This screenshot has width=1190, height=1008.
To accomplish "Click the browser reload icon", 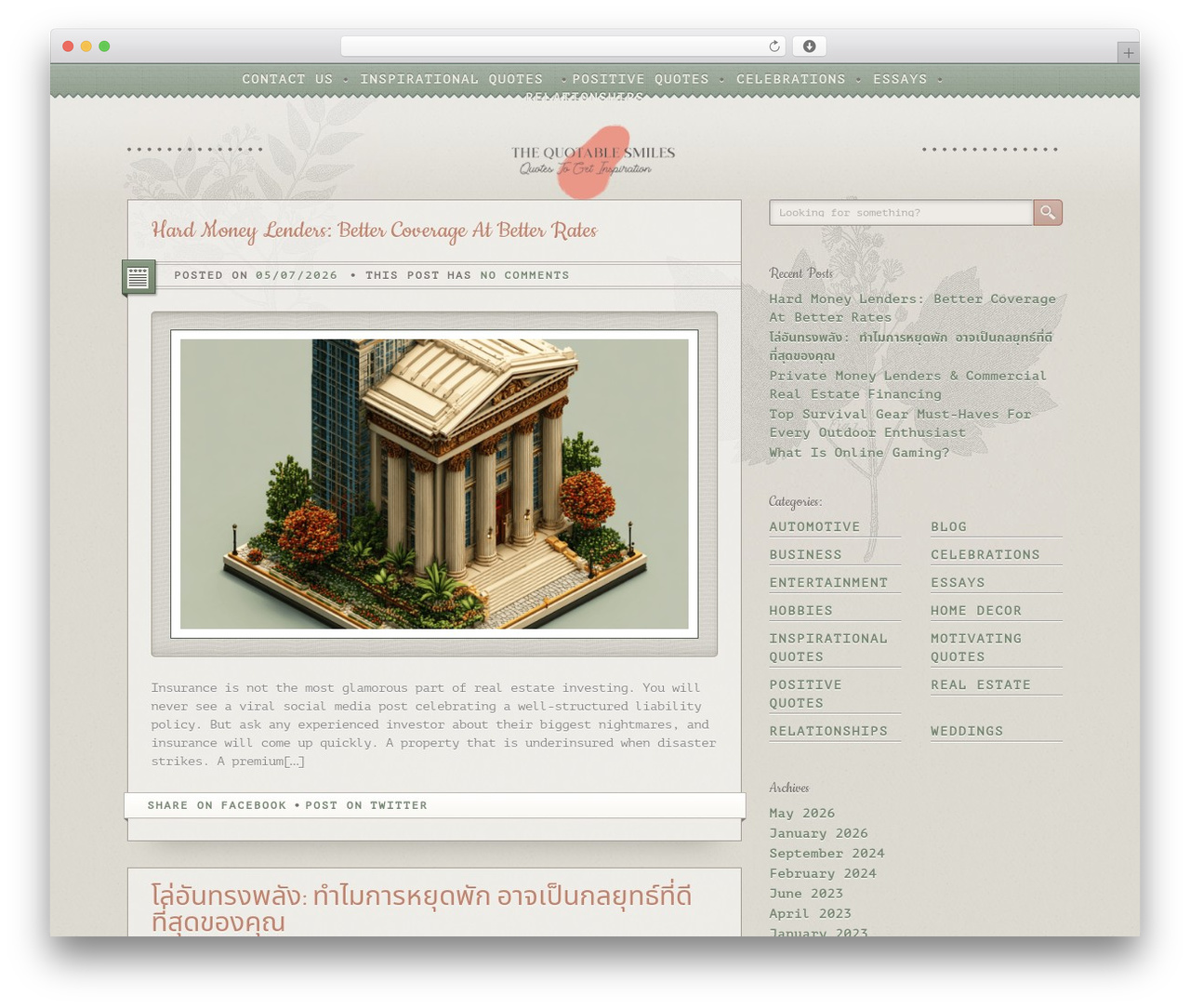I will tap(774, 46).
